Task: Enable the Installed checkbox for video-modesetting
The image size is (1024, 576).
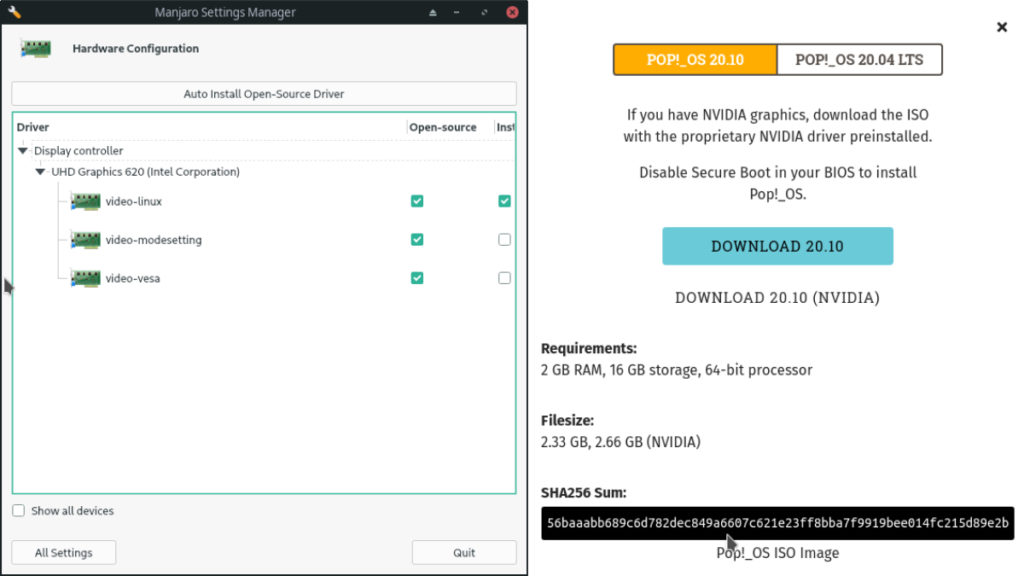Action: (x=505, y=239)
